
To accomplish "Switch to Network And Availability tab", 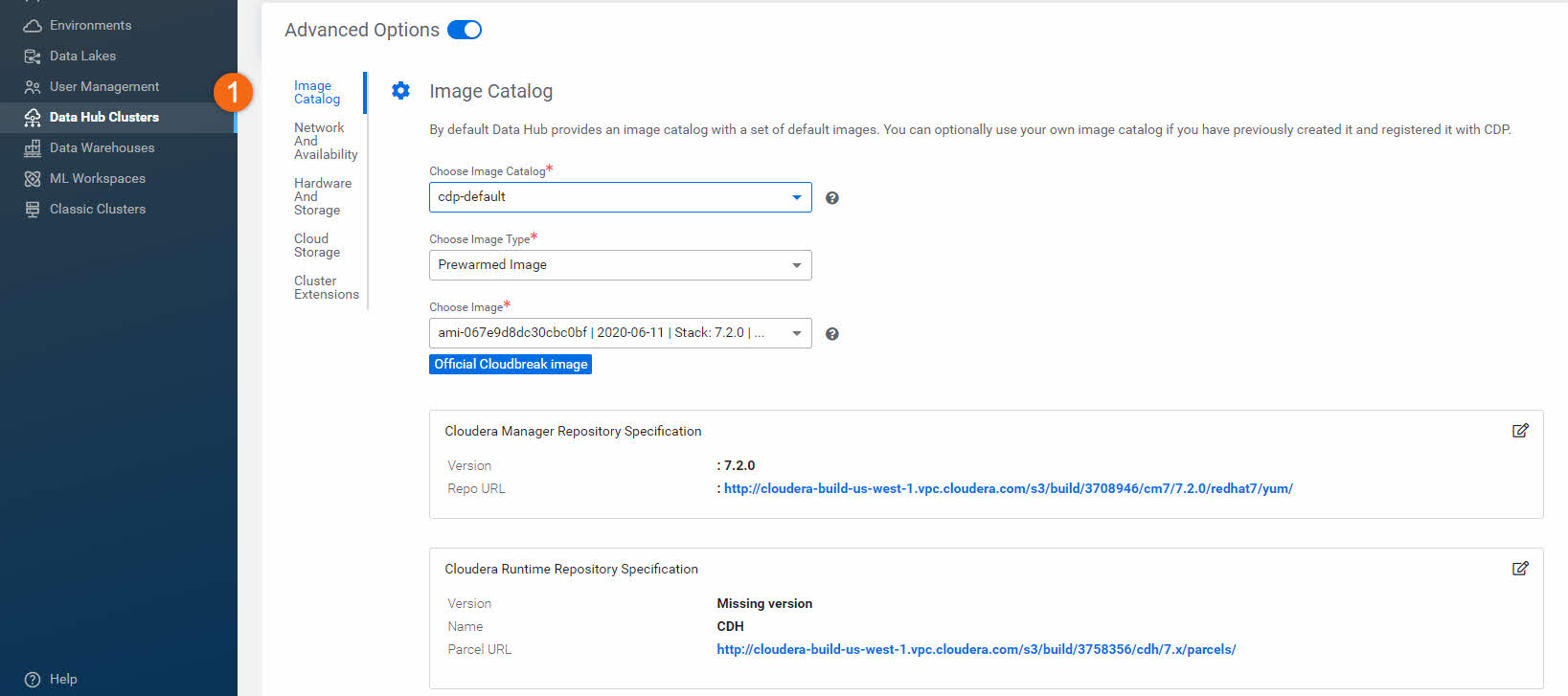I will (326, 142).
